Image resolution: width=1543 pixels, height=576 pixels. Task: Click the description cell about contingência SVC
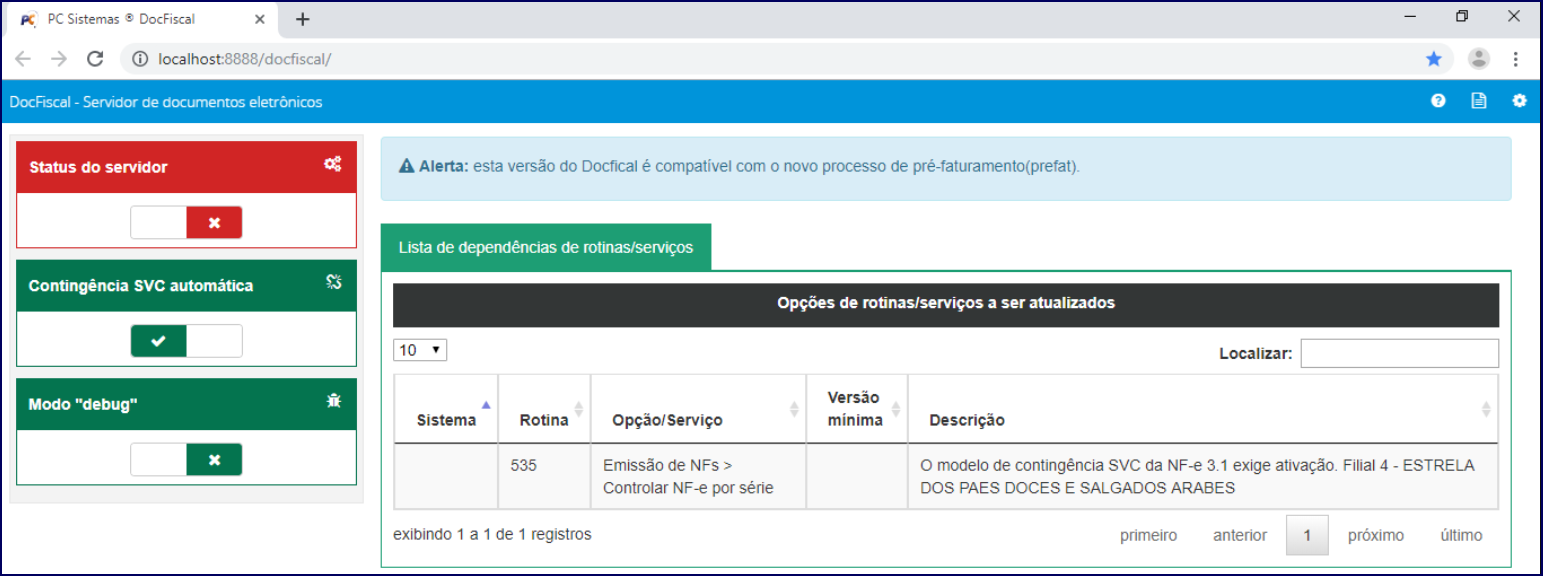point(1203,477)
